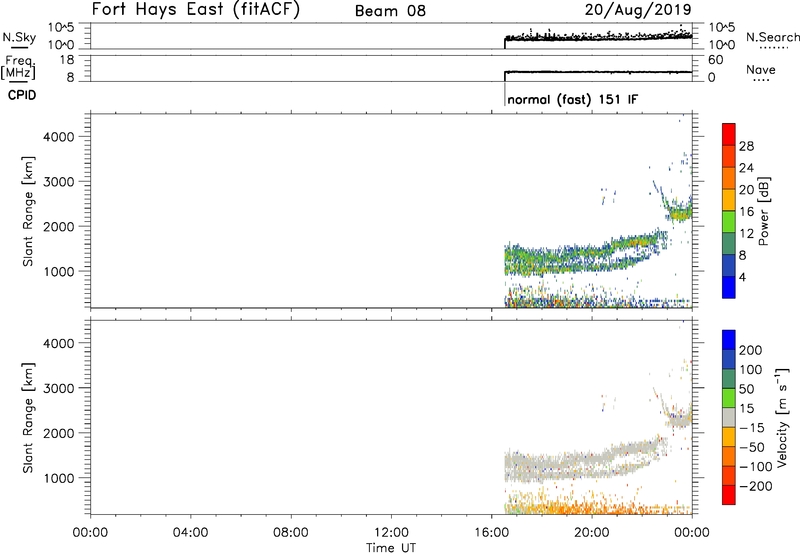Click the 'Fort Hays East (fitACF)' title
This screenshot has width=800, height=554.
click(196, 9)
